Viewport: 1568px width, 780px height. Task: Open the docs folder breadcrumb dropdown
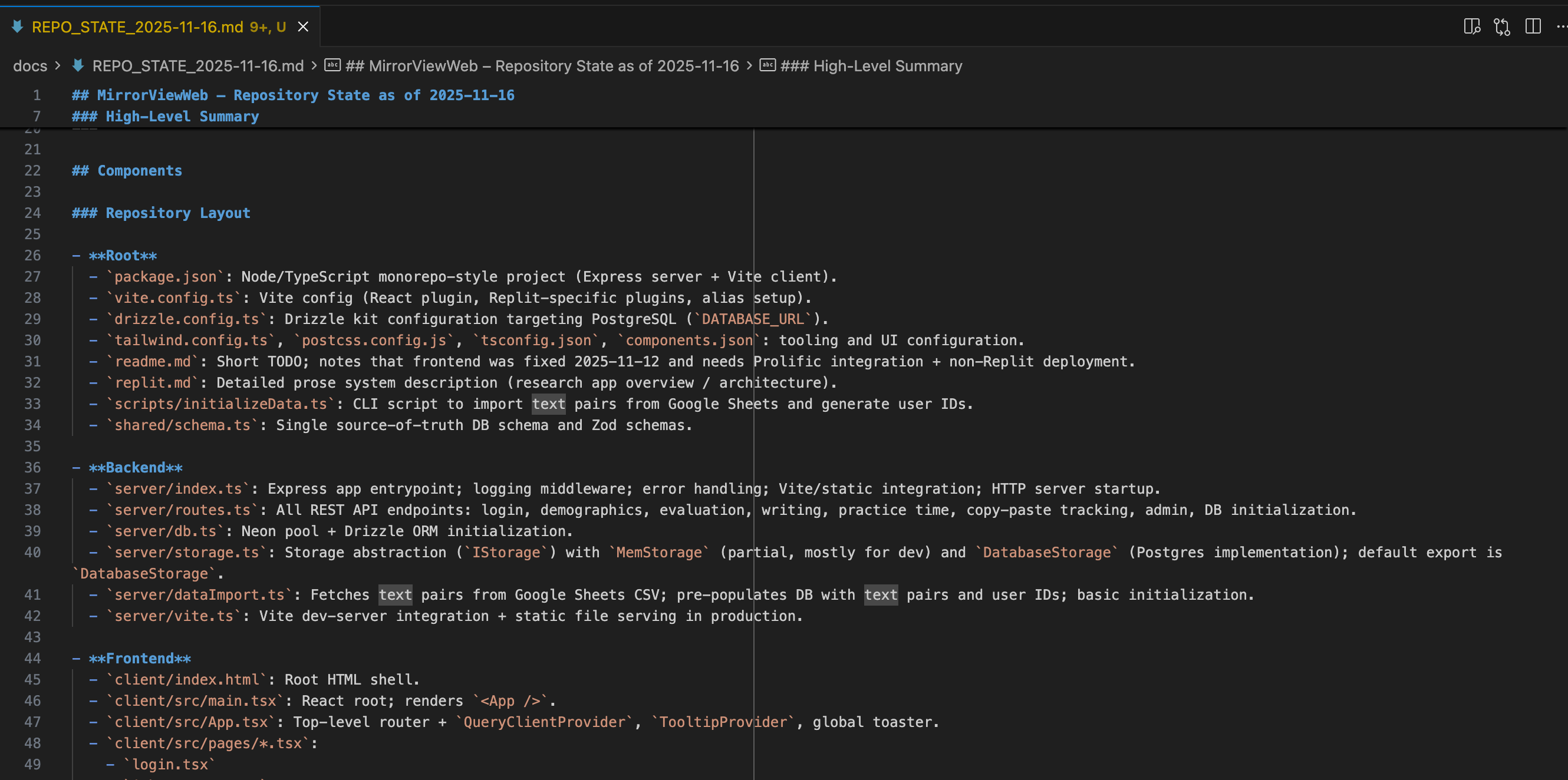pyautogui.click(x=30, y=66)
